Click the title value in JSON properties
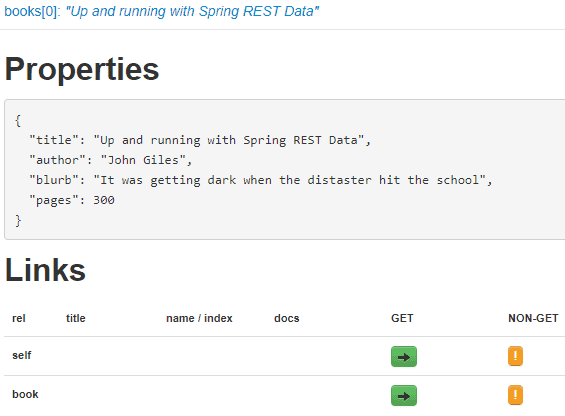 pyautogui.click(x=228, y=140)
